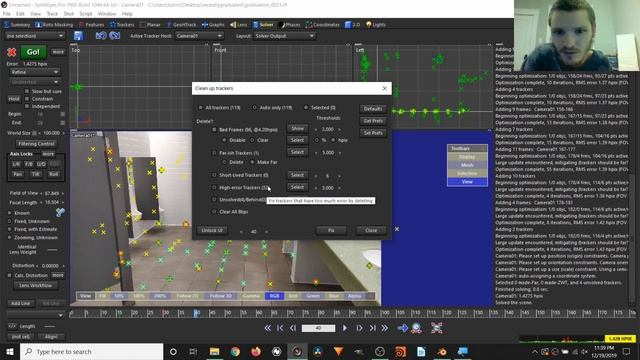This screenshot has width=640, height=360.
Task: Select the Auto only radio option
Action: [255, 108]
